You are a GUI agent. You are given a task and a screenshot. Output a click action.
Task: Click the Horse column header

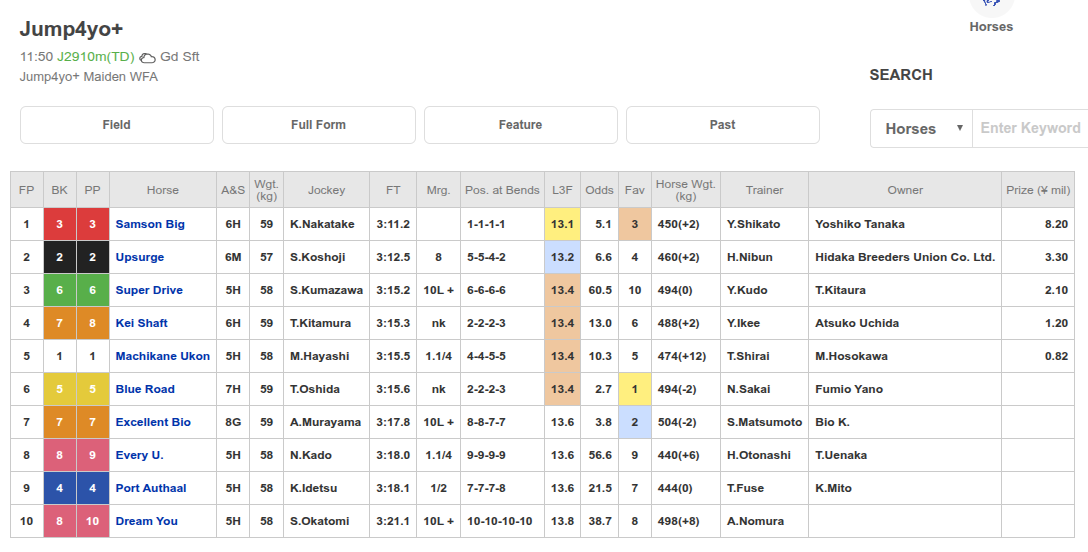pos(162,190)
